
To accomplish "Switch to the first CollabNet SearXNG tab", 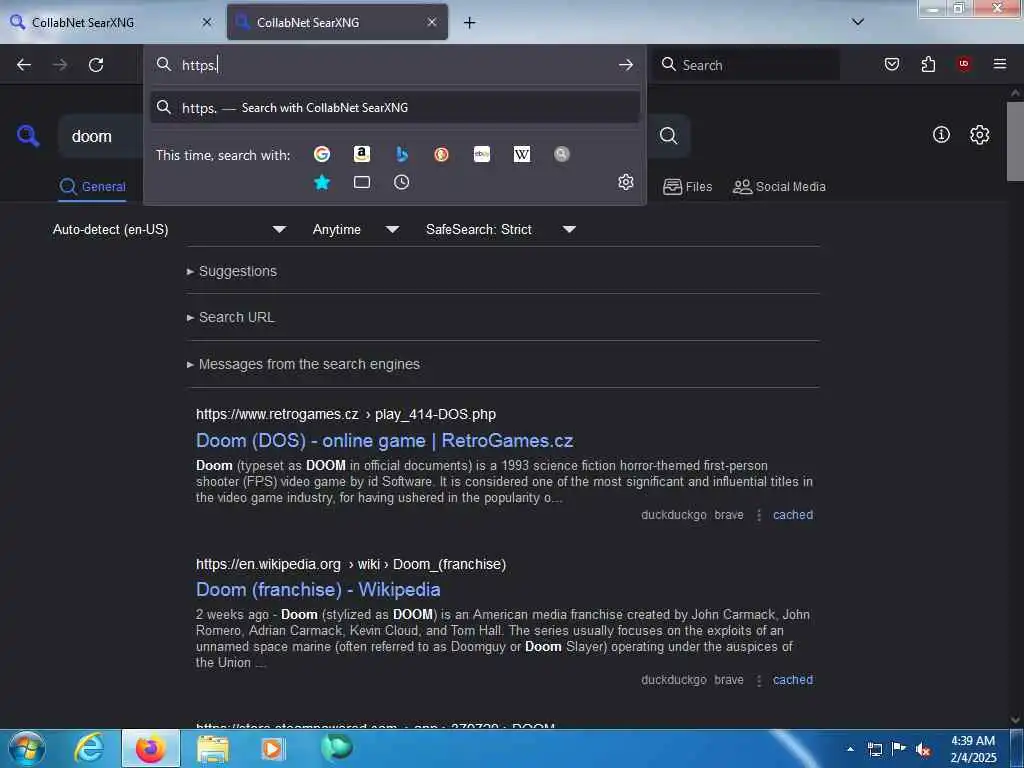I will tap(111, 22).
